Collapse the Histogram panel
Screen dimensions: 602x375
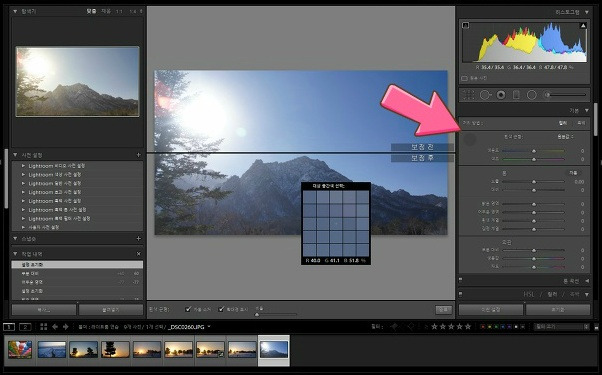point(587,12)
